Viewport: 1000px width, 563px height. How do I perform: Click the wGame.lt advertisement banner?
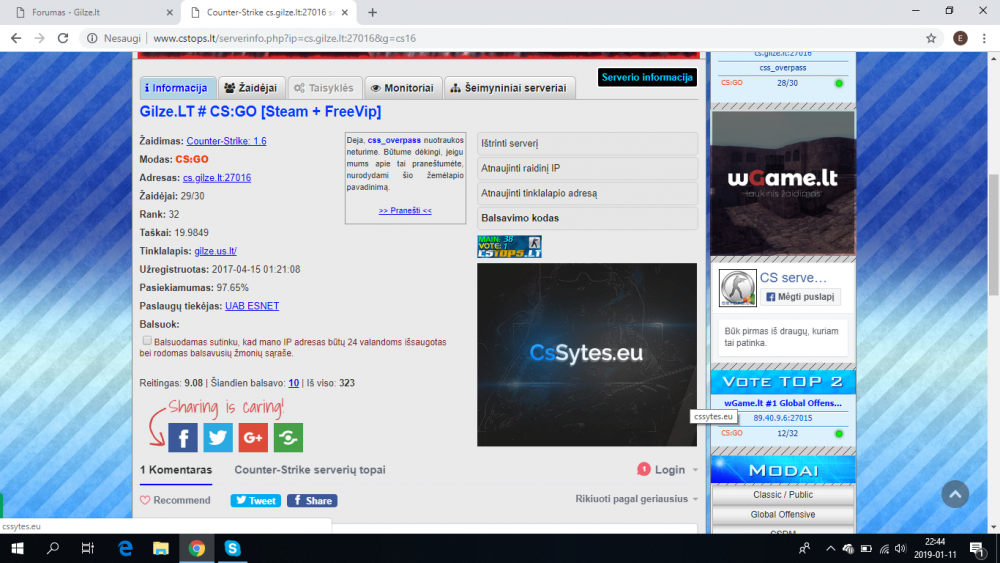click(783, 184)
